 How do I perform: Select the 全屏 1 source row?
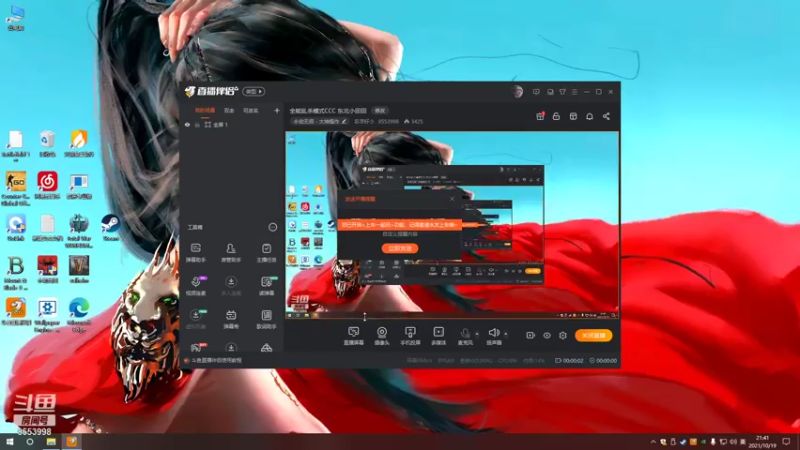(x=232, y=124)
